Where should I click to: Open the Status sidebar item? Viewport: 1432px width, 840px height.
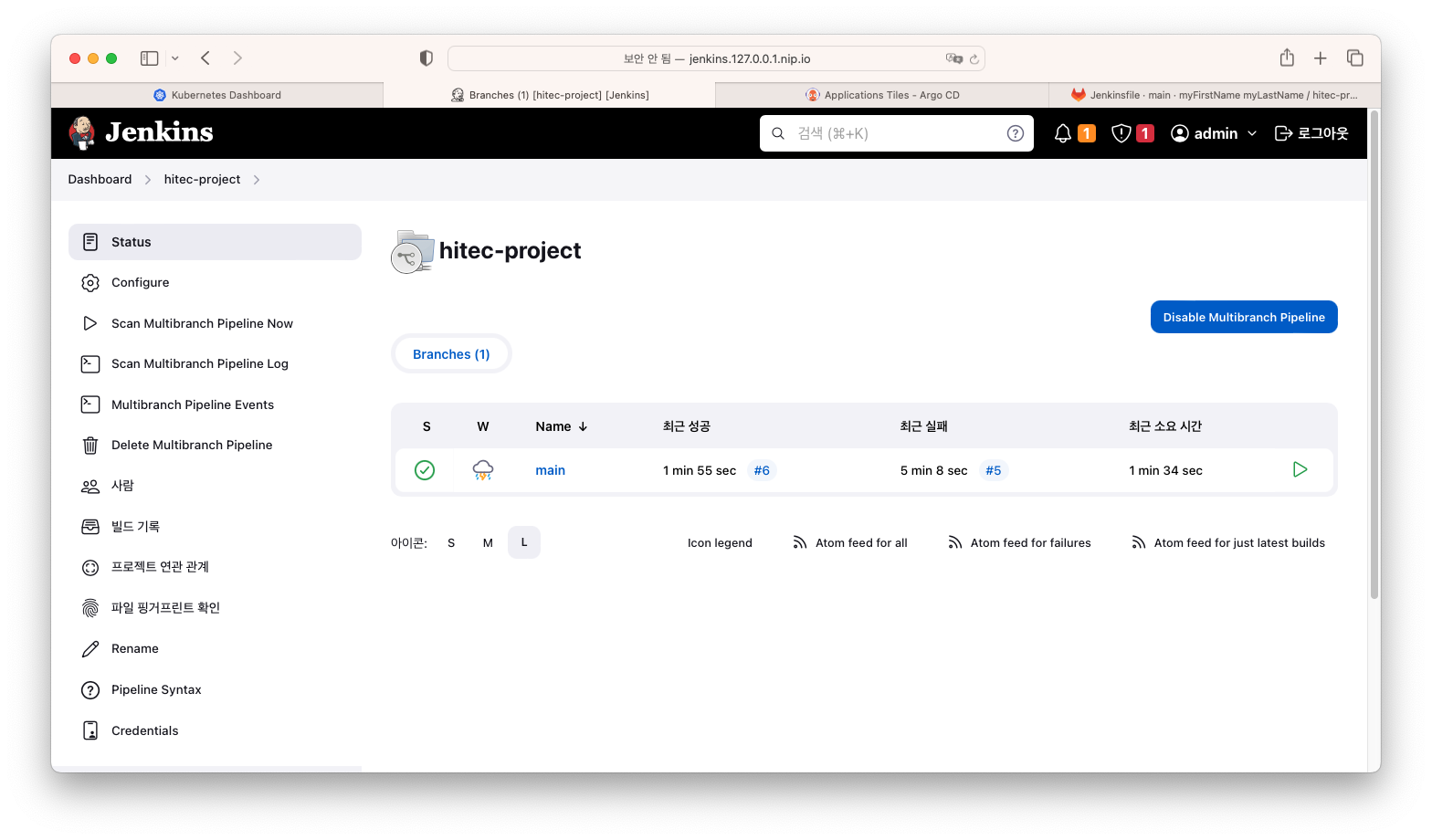tap(215, 242)
